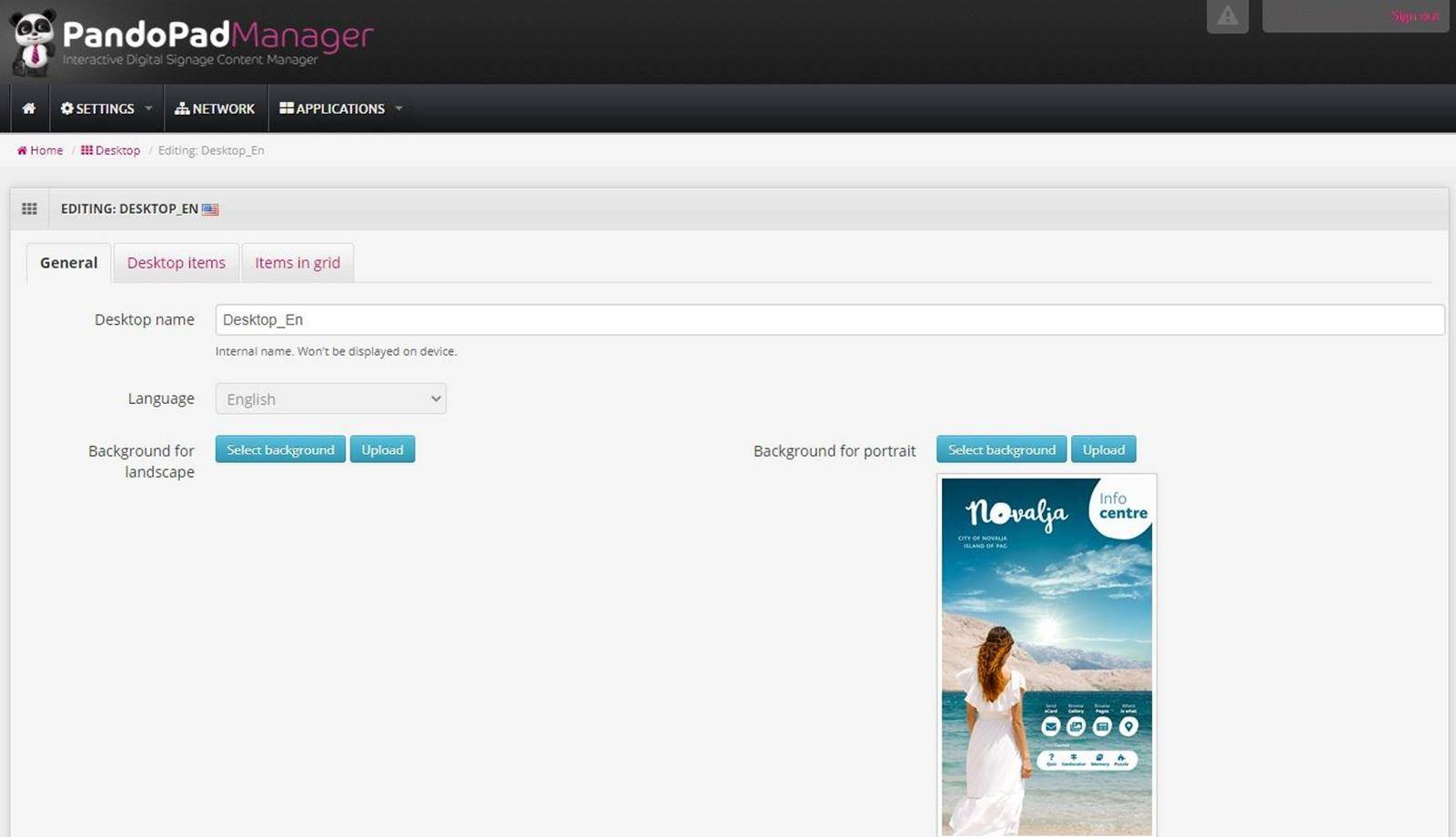This screenshot has height=837, width=1456.
Task: Select background for portrait
Action: (x=1002, y=449)
